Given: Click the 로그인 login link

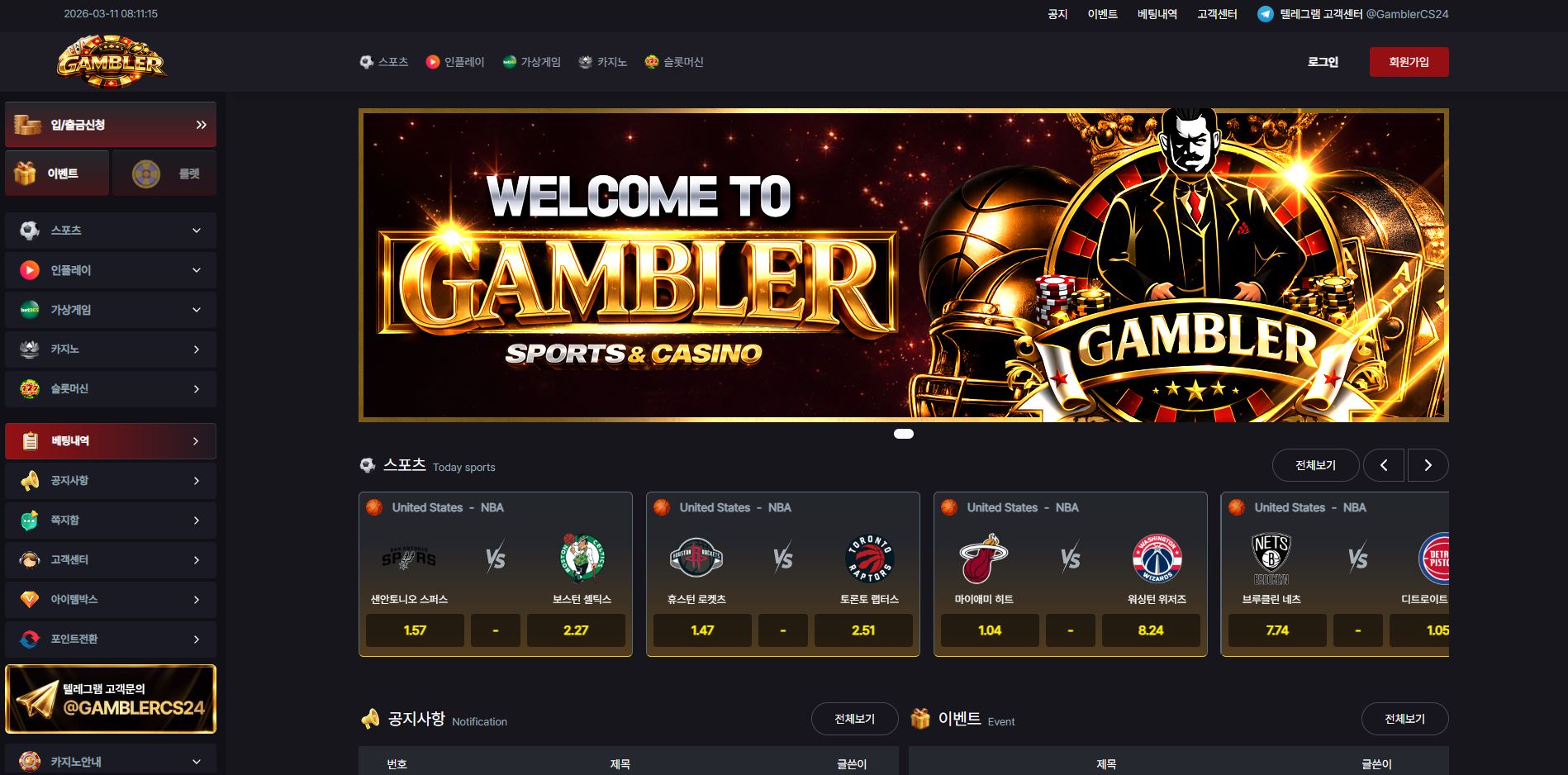Looking at the screenshot, I should coord(1323,62).
